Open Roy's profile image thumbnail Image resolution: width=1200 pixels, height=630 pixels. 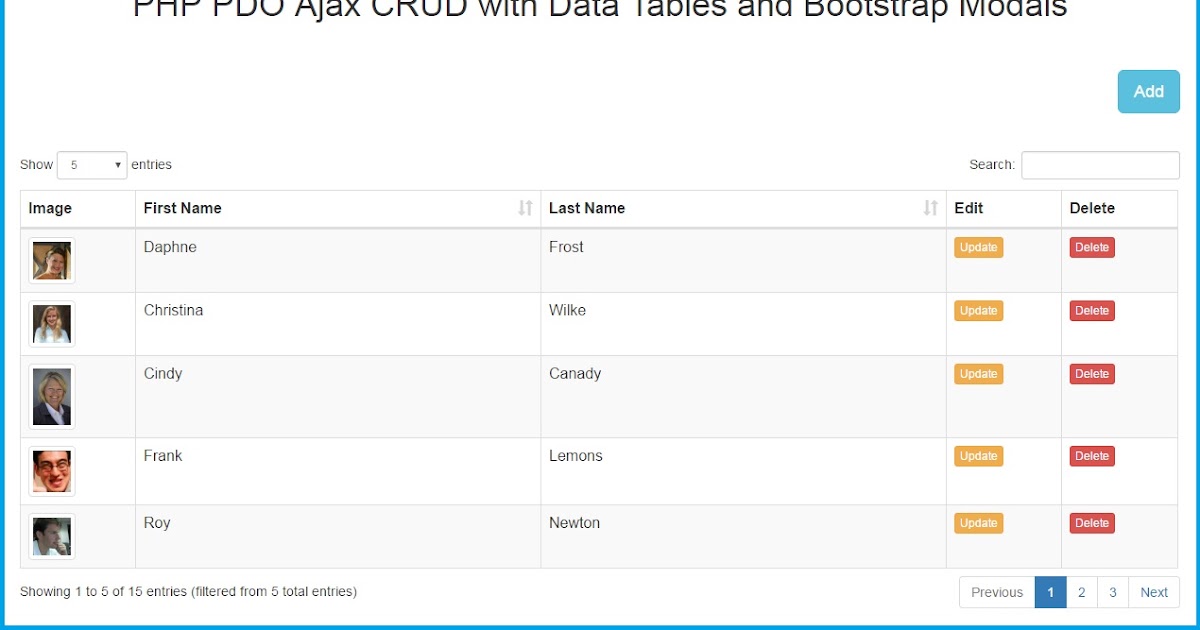click(x=52, y=537)
